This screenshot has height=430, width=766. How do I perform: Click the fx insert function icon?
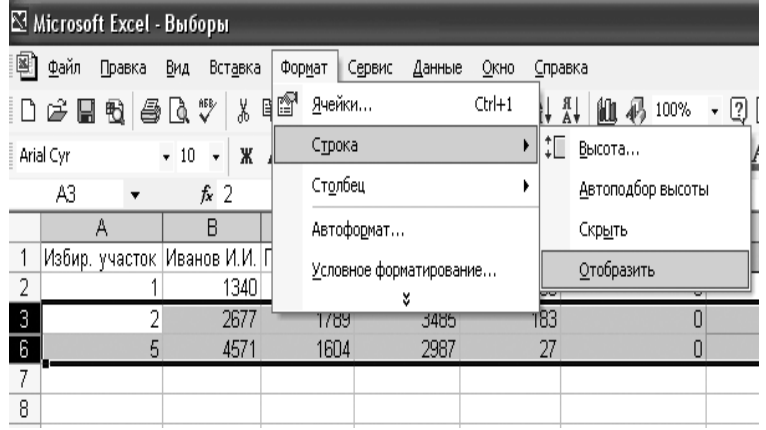(x=207, y=194)
